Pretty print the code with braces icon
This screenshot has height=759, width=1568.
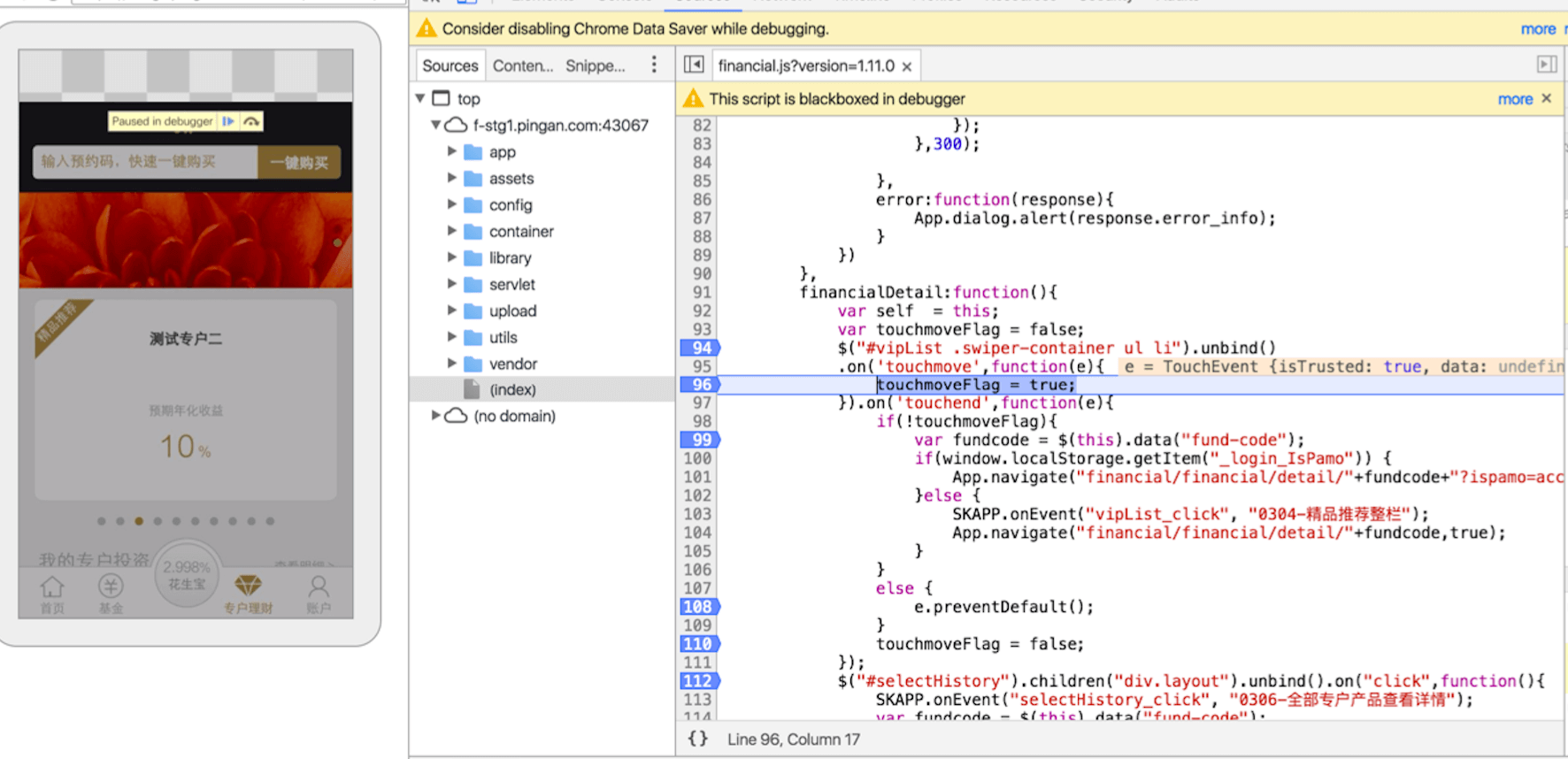(x=698, y=739)
